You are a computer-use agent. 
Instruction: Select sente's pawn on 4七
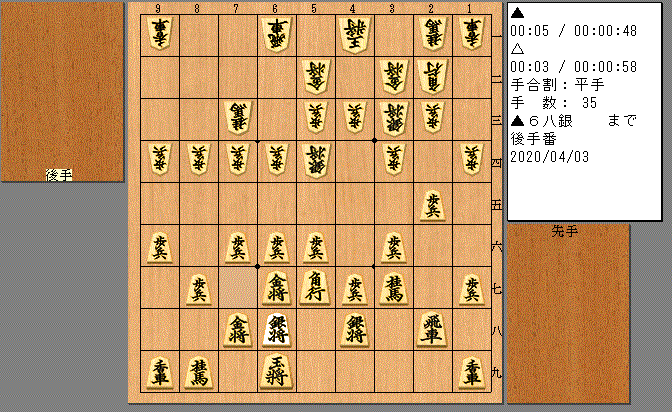click(354, 288)
